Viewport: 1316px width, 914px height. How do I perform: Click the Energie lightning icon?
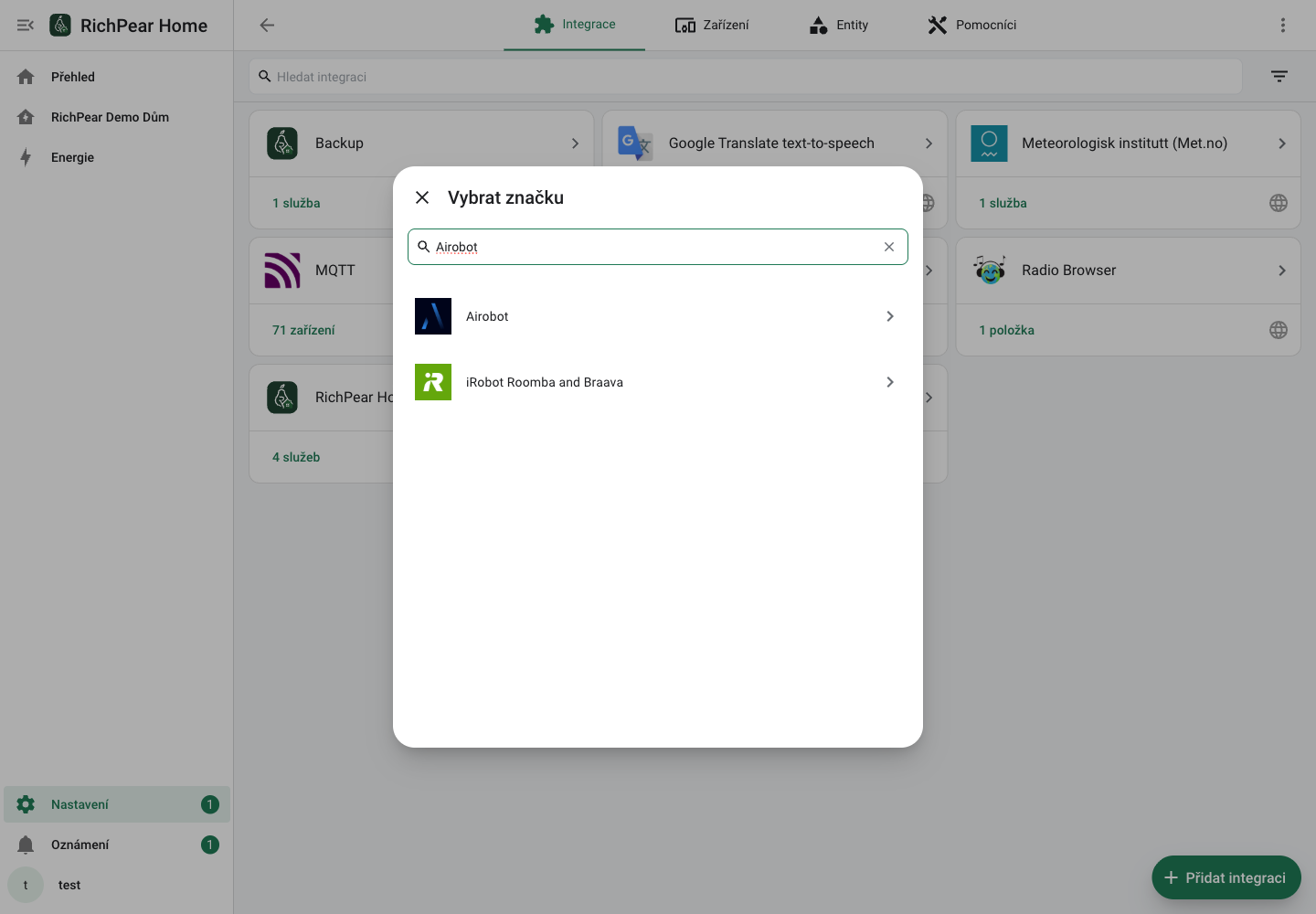[x=26, y=157]
